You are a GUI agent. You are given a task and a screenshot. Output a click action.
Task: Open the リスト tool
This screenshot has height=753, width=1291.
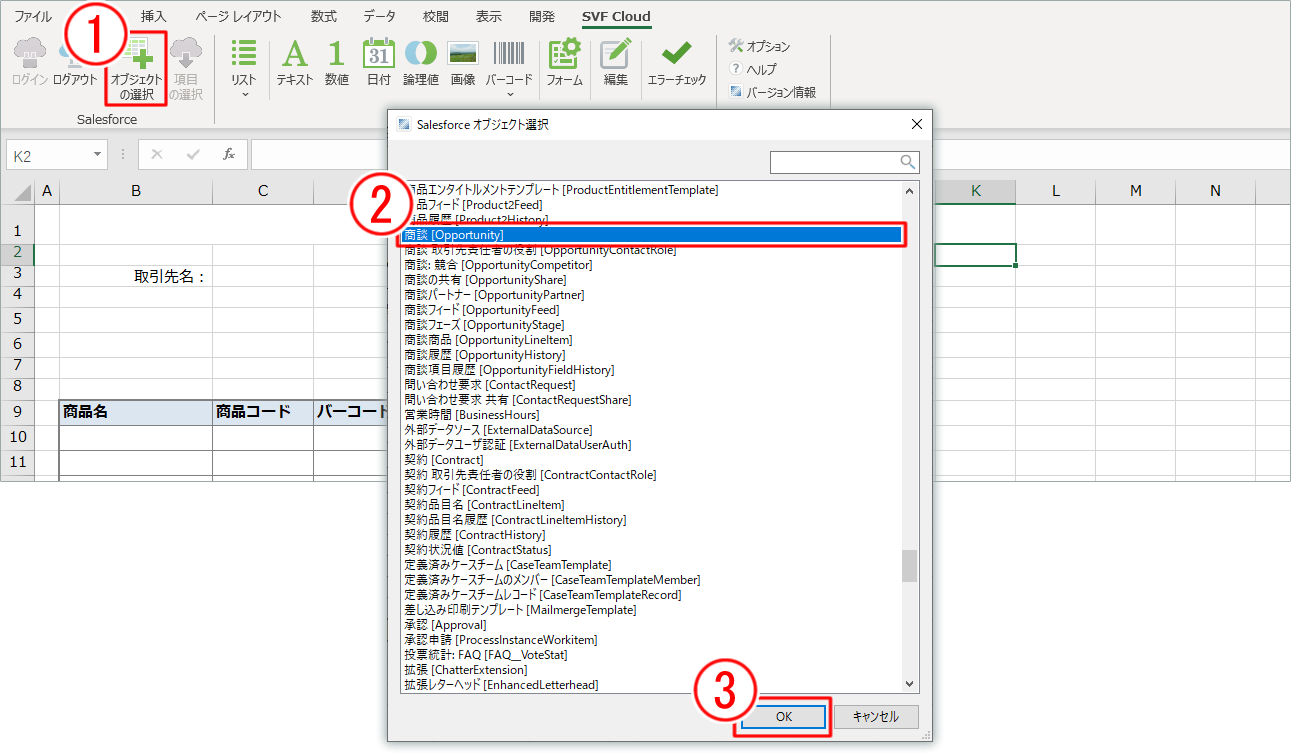[x=244, y=68]
